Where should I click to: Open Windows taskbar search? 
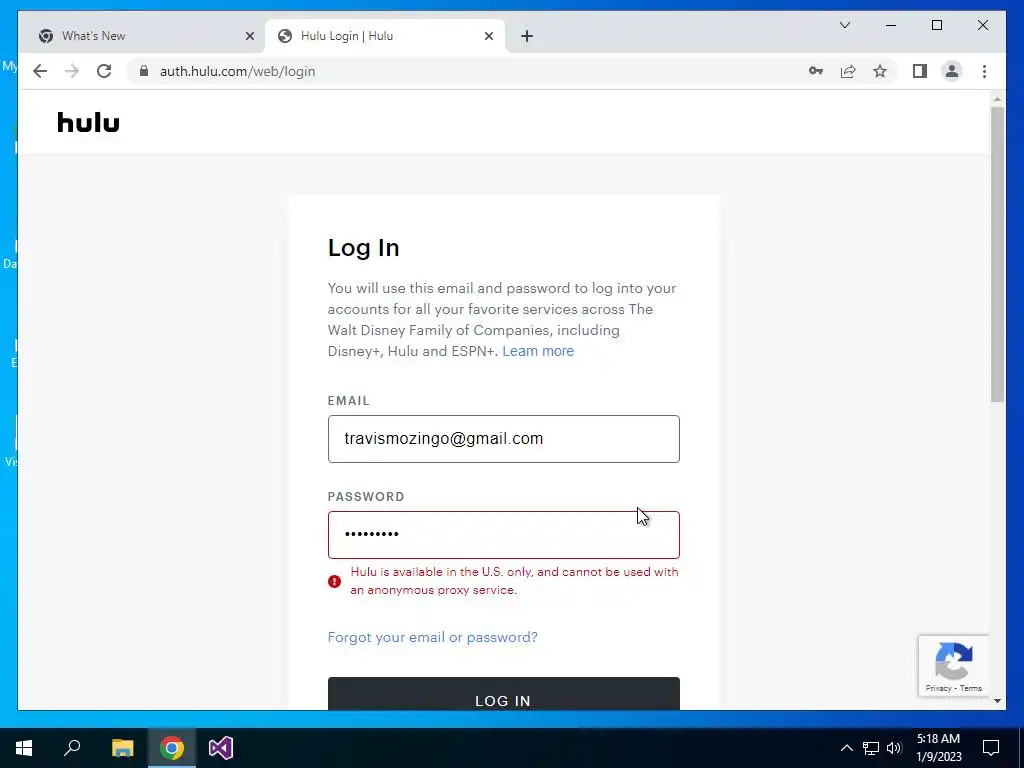pyautogui.click(x=72, y=748)
